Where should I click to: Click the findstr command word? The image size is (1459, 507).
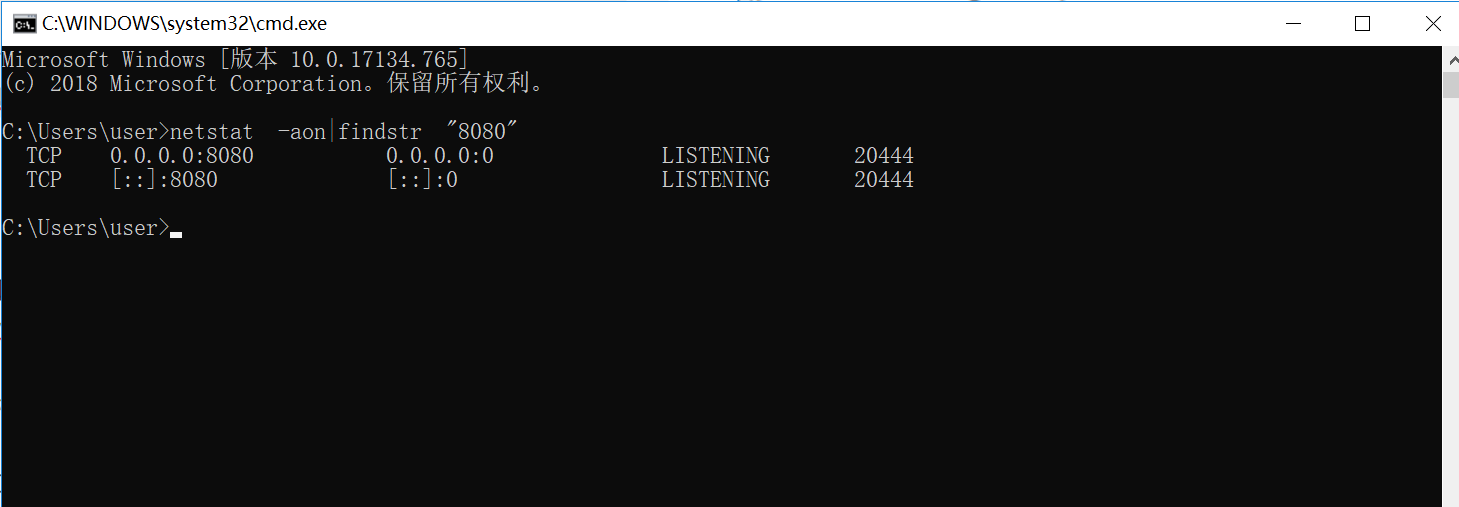379,132
